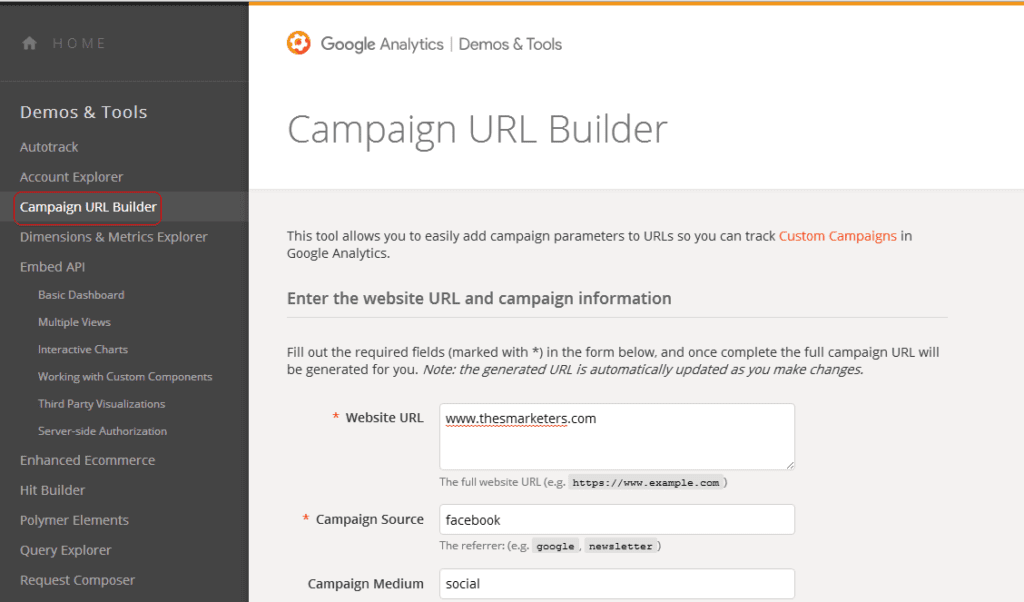1024x602 pixels.
Task: Click the google example code text
Action: tap(555, 547)
